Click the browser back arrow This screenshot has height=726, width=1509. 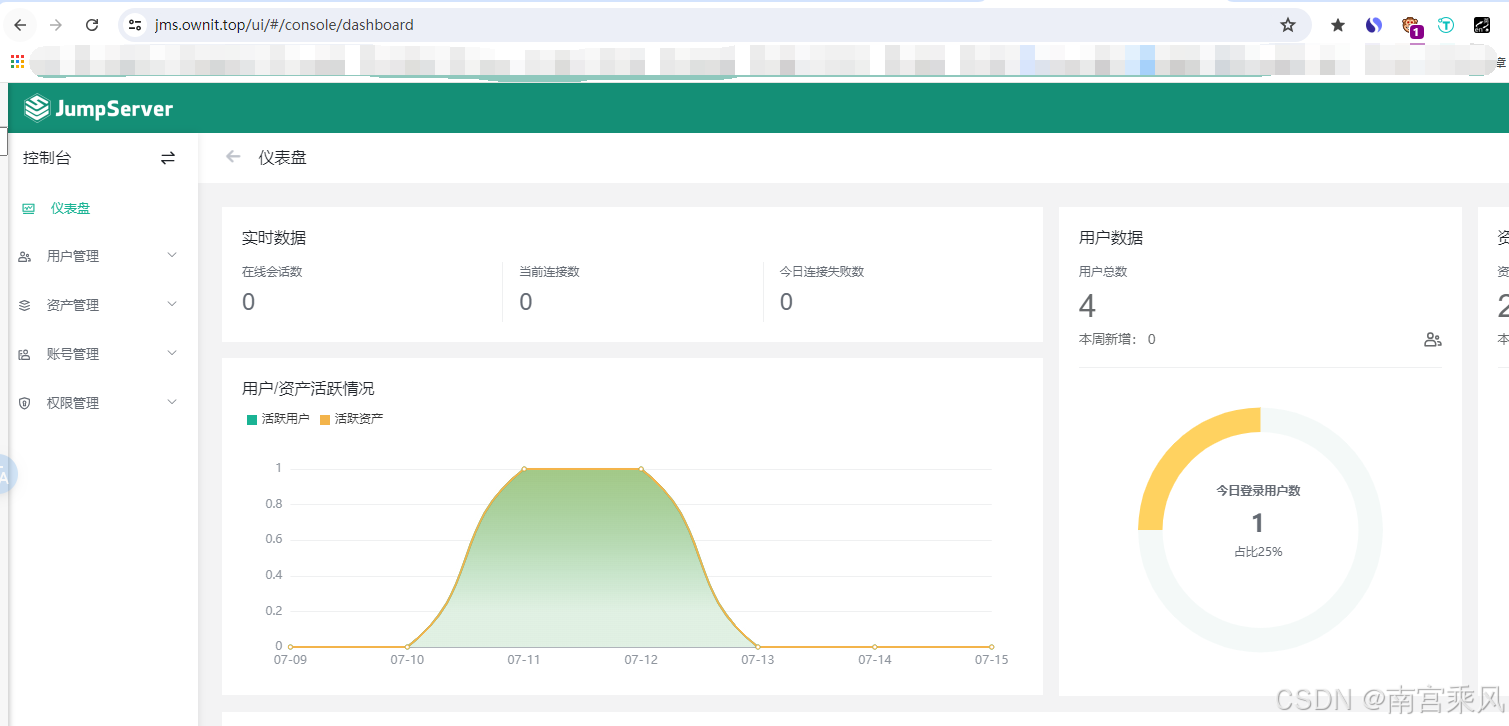coord(20,25)
